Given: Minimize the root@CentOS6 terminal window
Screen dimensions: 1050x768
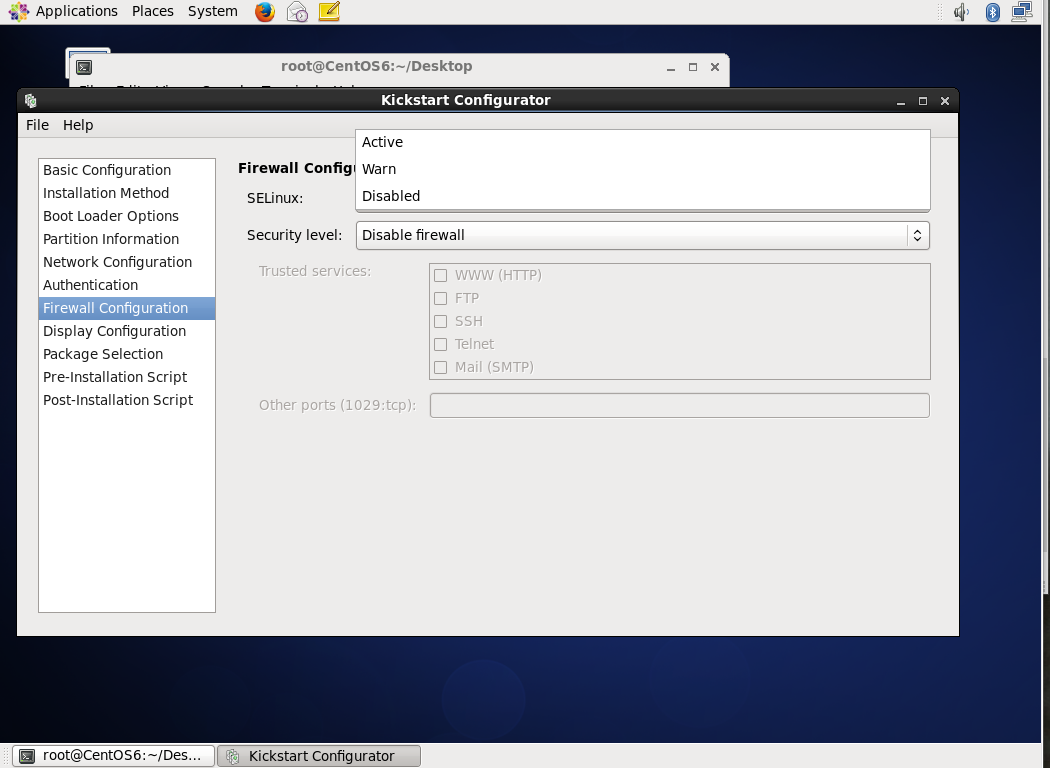Looking at the screenshot, I should [x=671, y=67].
